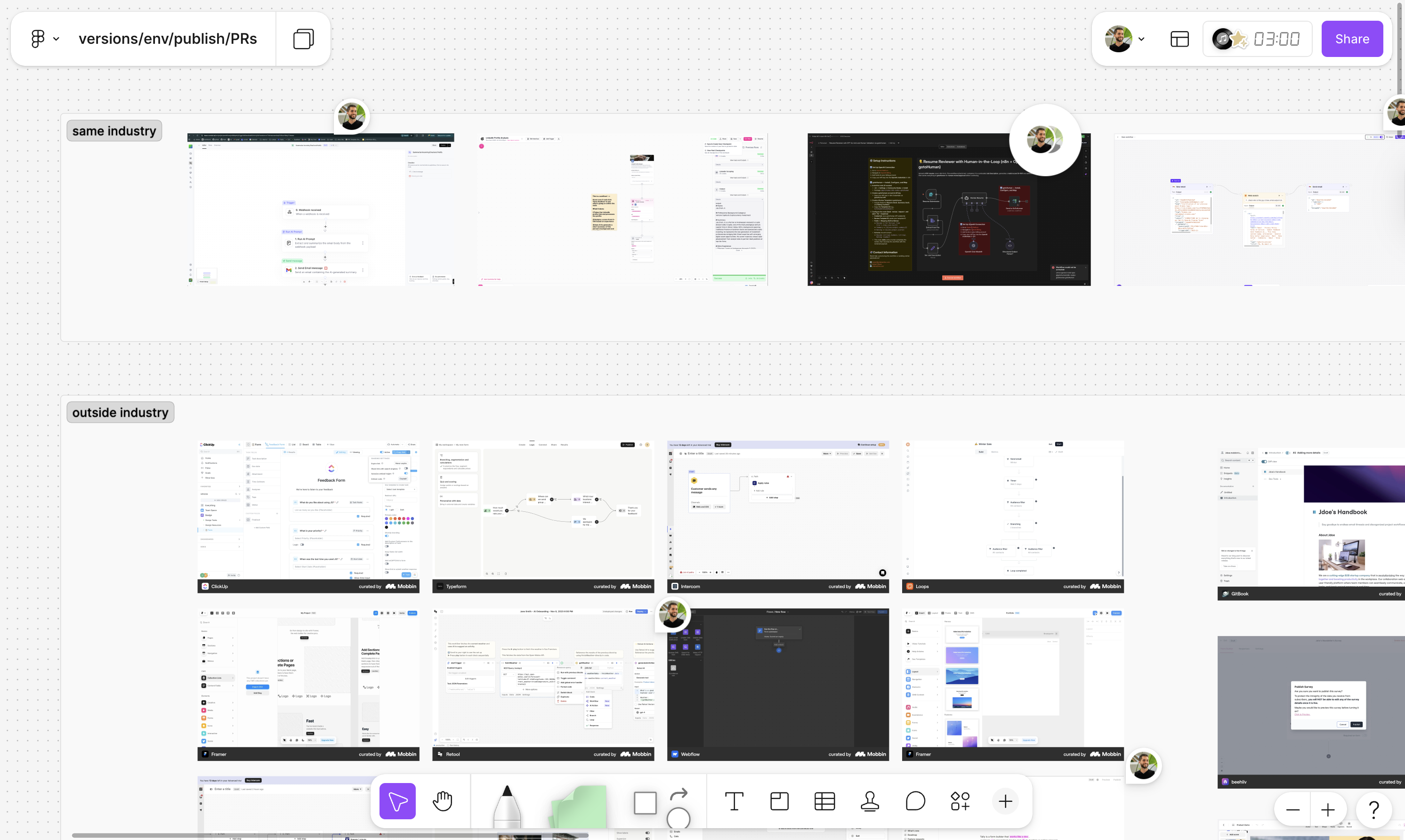1405x840 pixels.
Task: Select the circle shape tool
Action: click(x=678, y=818)
